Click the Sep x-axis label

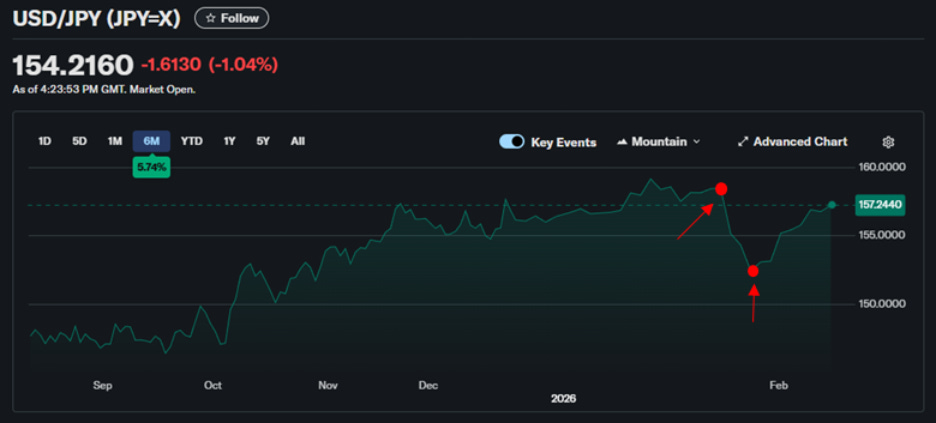(103, 385)
